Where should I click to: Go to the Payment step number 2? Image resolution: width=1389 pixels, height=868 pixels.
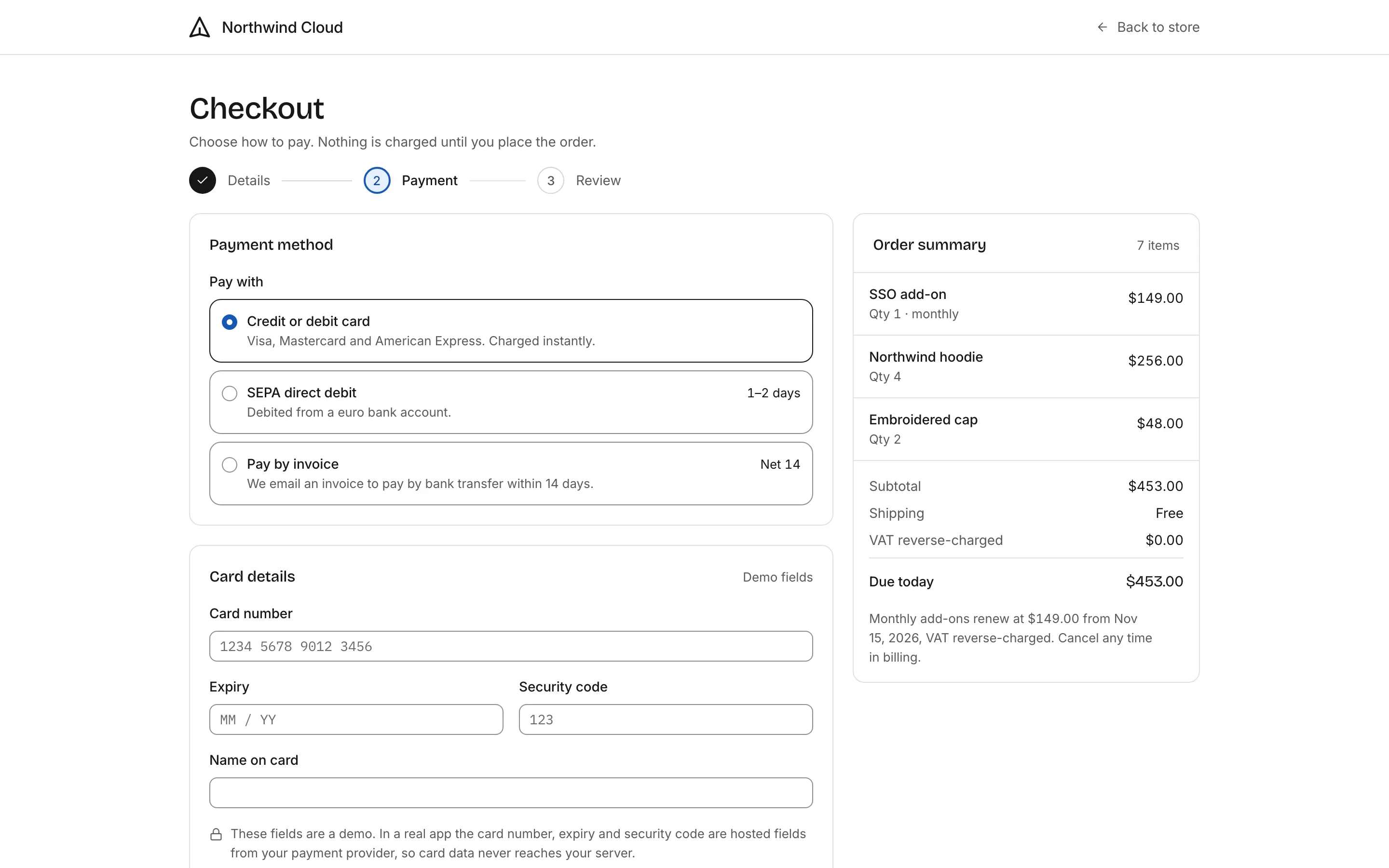[x=377, y=180]
